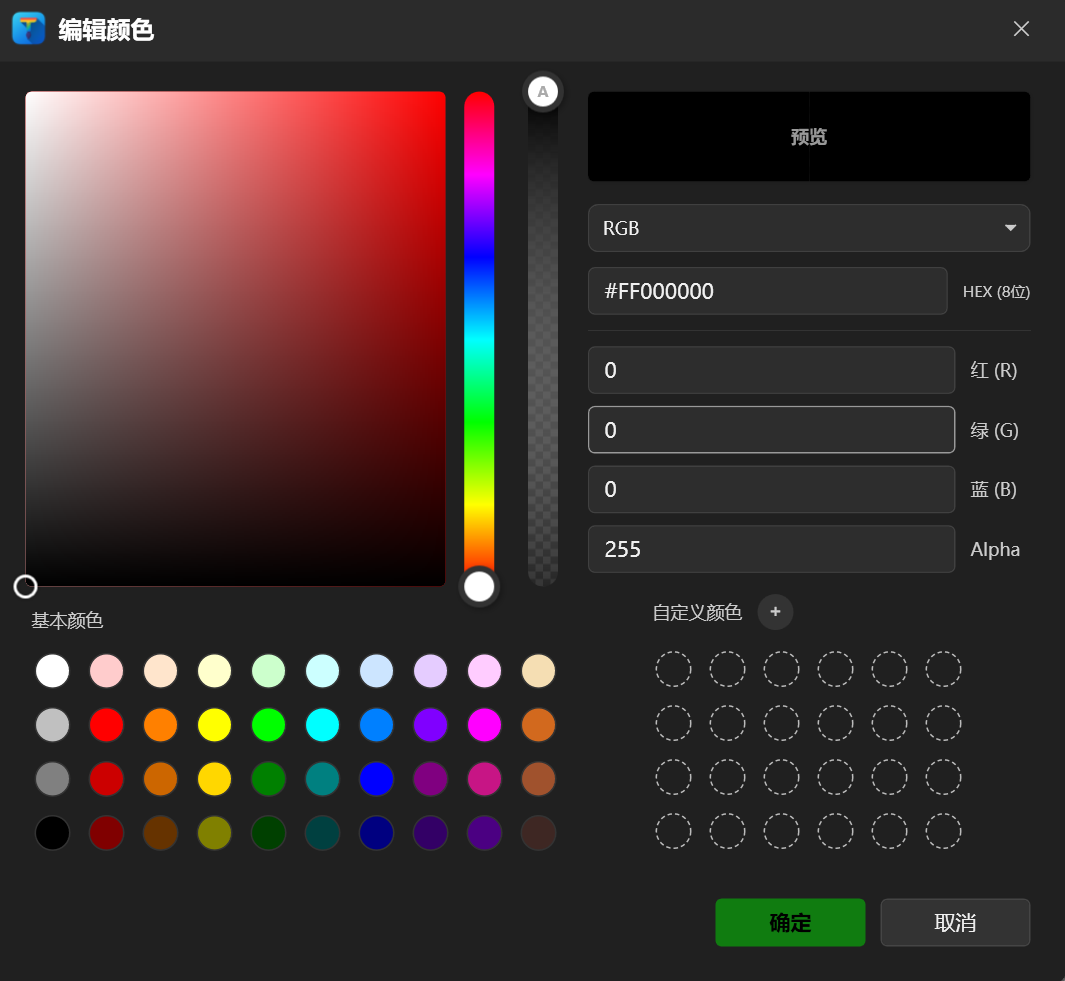This screenshot has height=981, width=1065.
Task: Click the Alpha value input field
Action: [x=771, y=549]
